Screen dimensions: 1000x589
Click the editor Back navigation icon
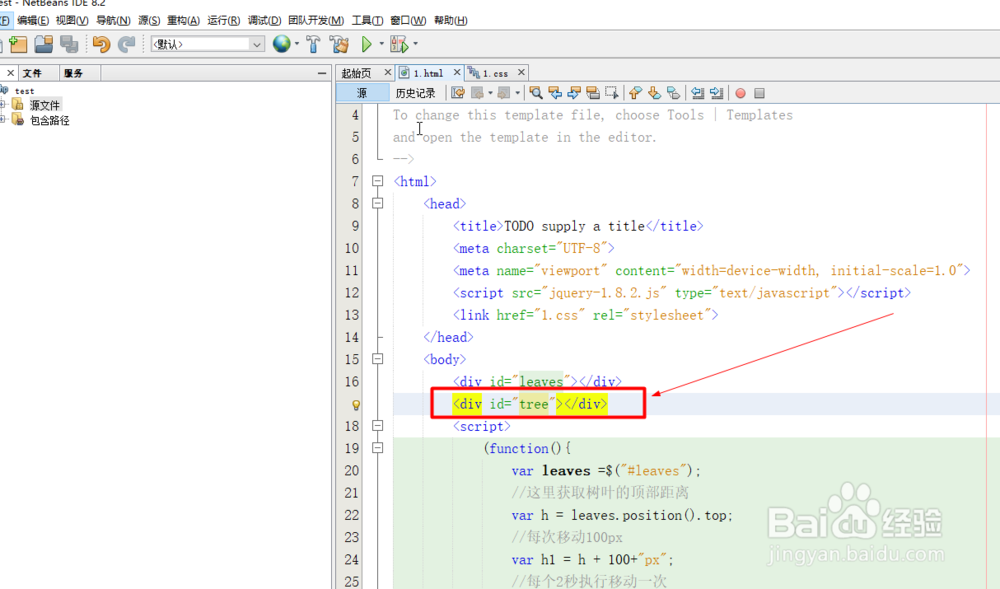click(x=477, y=93)
